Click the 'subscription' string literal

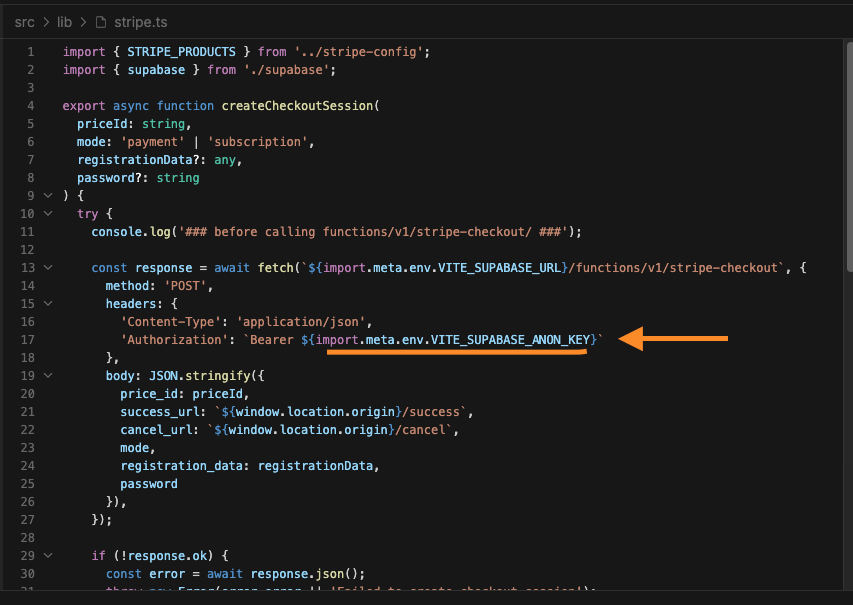click(257, 141)
